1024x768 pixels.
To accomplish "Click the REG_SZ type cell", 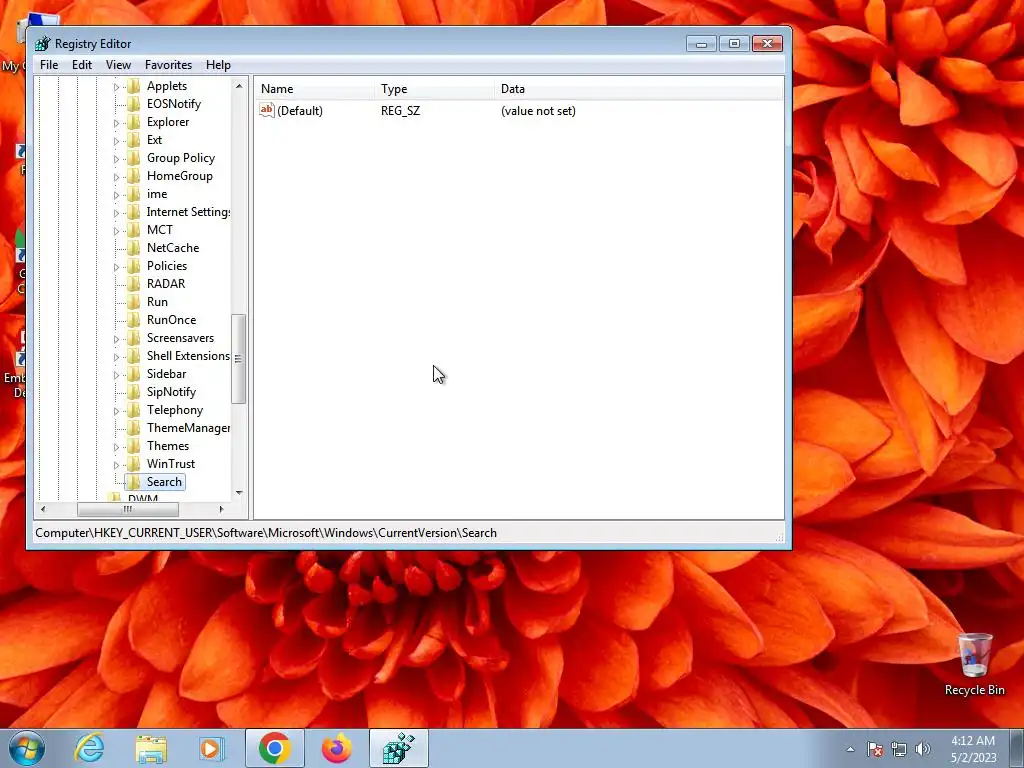I will (400, 110).
